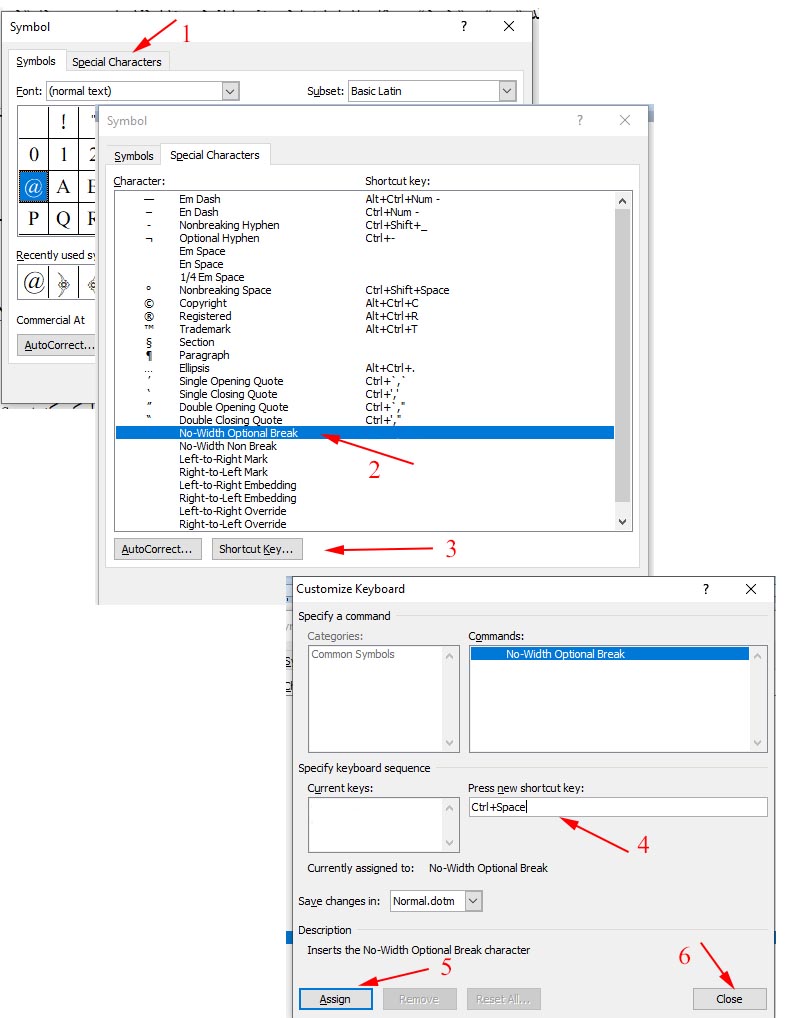Click the highlighted @ symbol in the grid
This screenshot has width=806, height=1018.
(x=34, y=186)
